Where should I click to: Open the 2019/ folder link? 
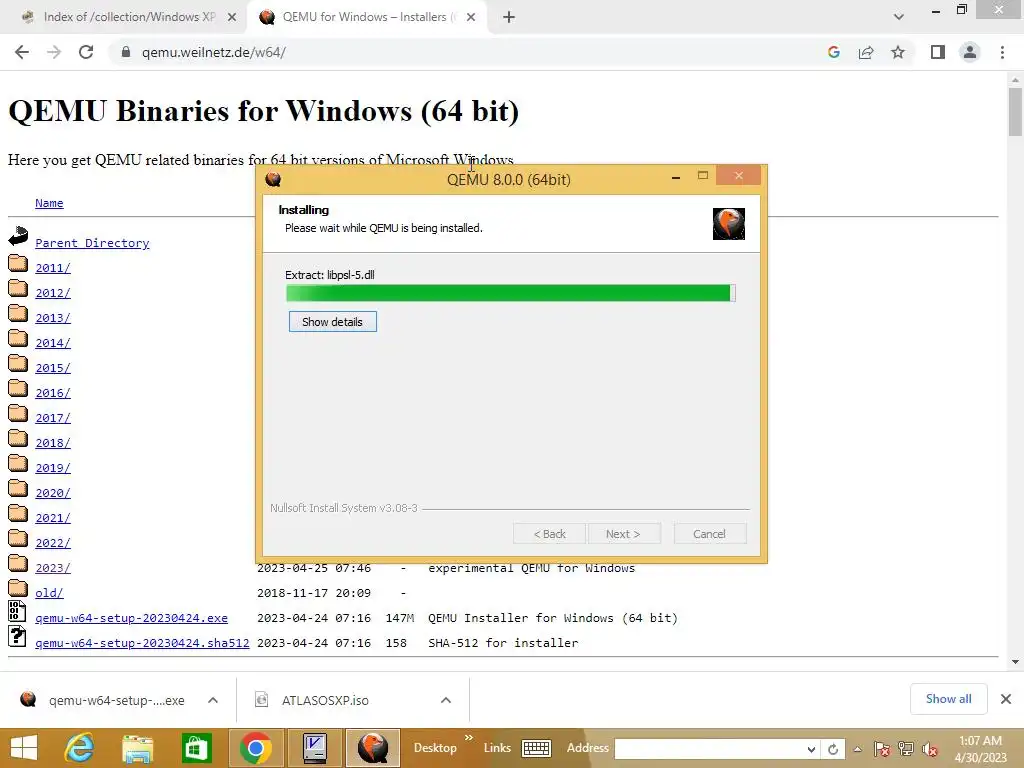[53, 468]
